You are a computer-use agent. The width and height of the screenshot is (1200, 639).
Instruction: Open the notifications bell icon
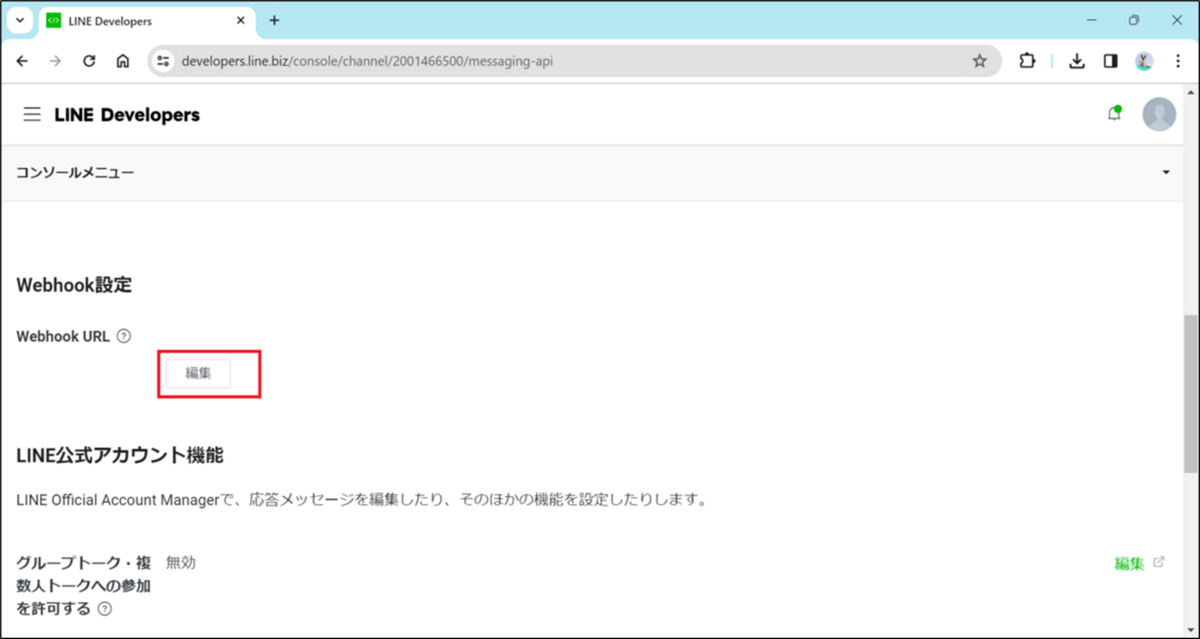(1114, 114)
